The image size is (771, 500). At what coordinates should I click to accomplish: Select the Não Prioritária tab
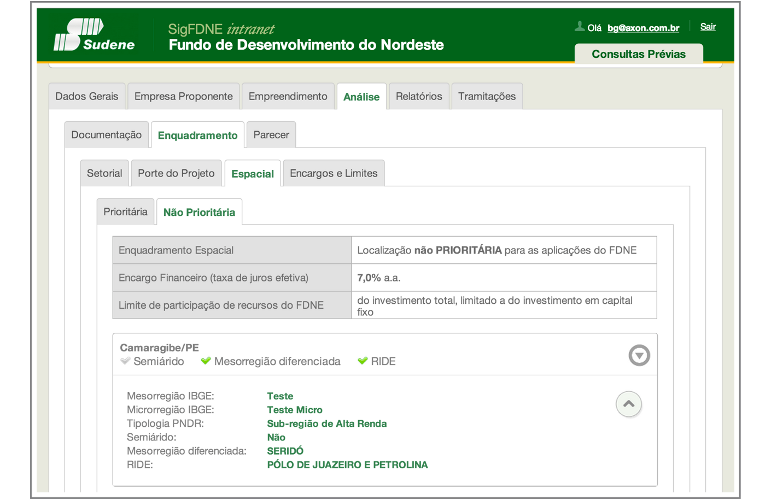coord(199,212)
